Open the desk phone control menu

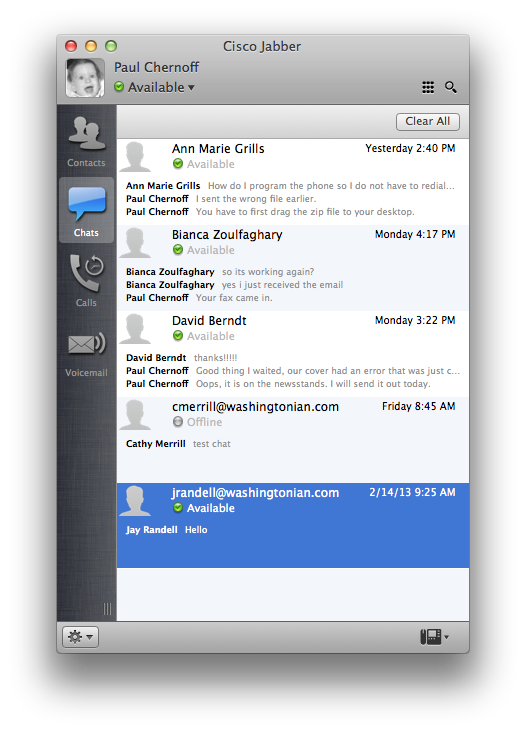435,637
